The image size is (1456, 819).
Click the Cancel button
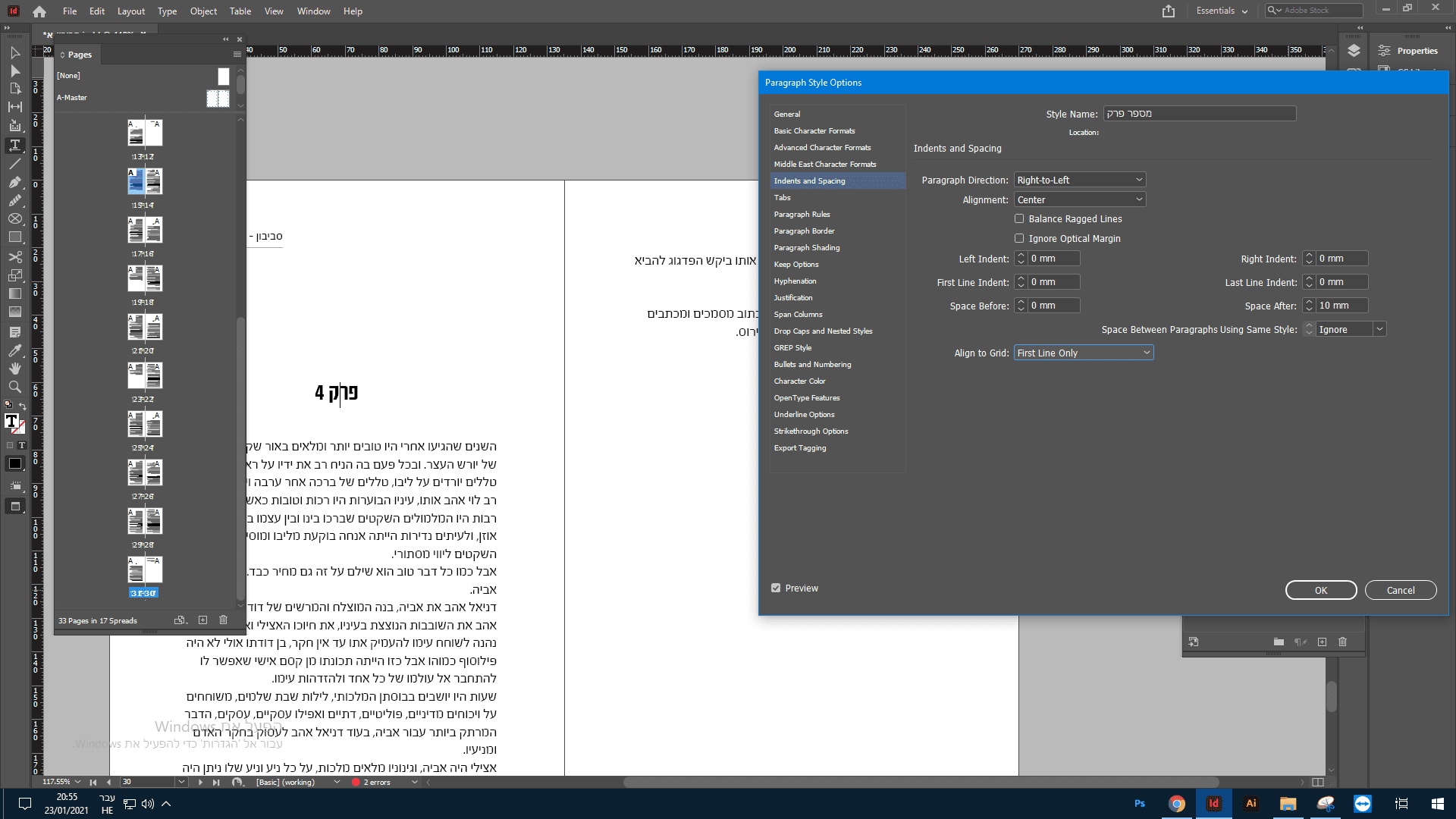point(1400,591)
